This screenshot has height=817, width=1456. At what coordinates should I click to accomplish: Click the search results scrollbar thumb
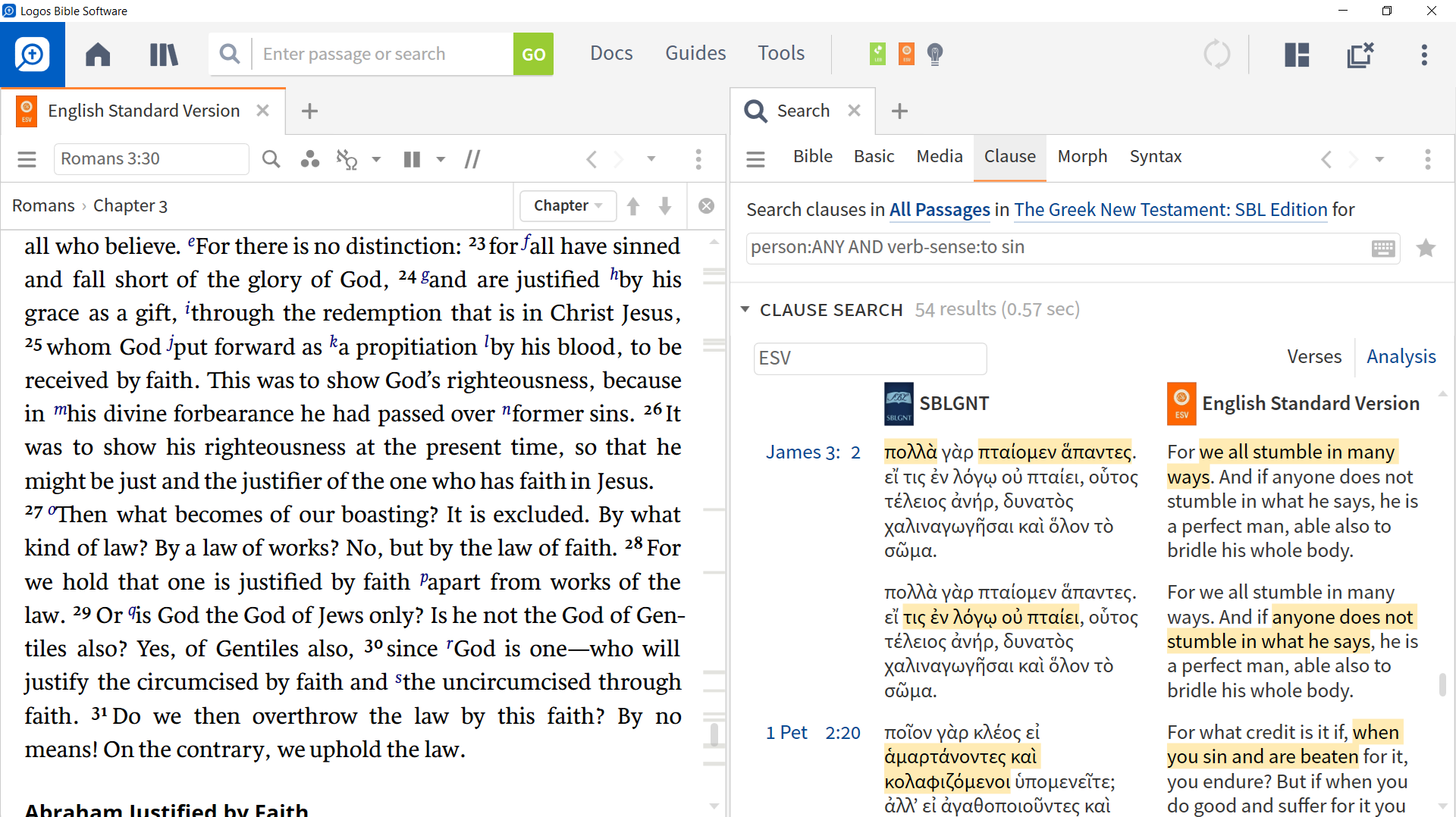[x=1442, y=684]
